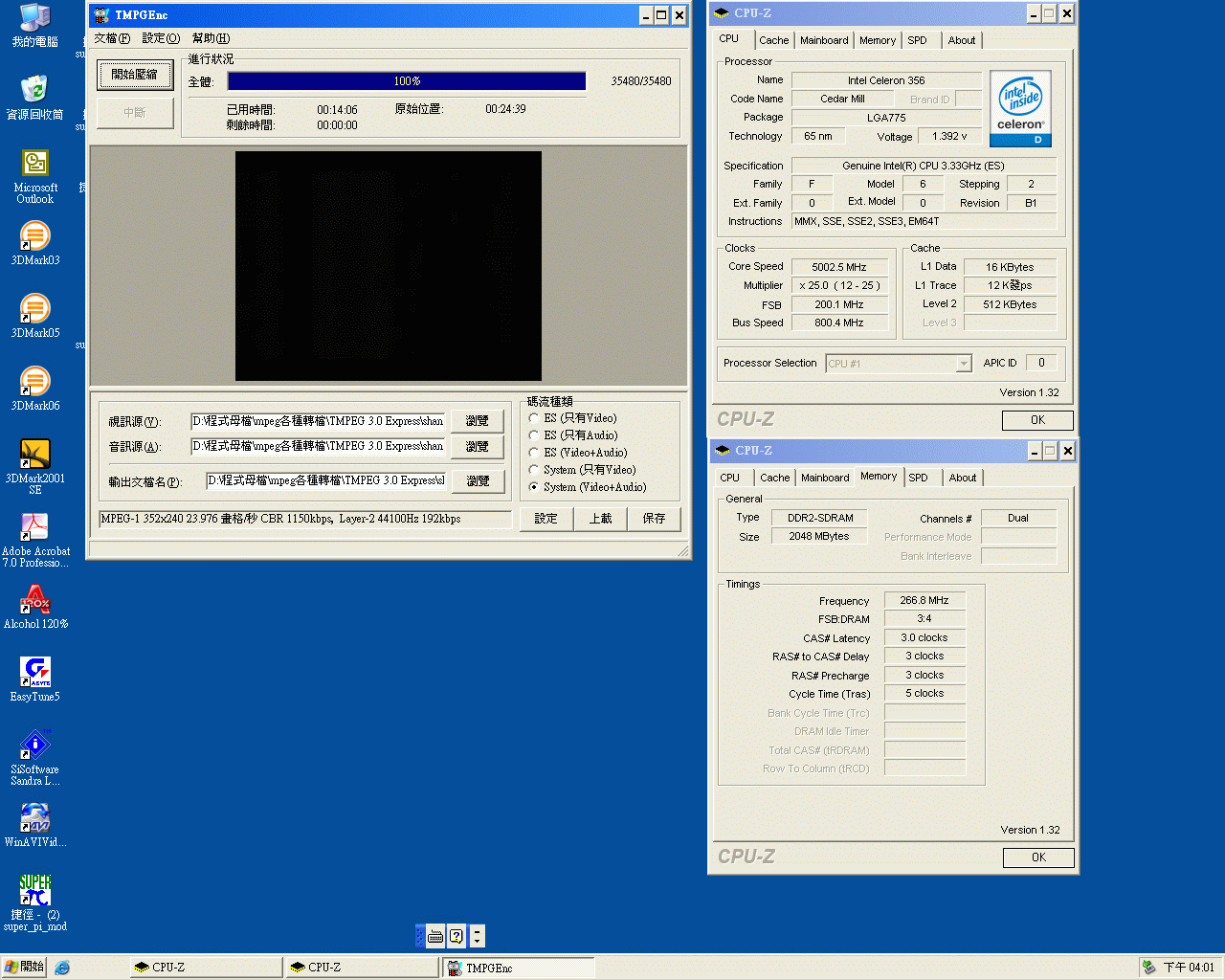Click the Setting button in TMPGEnc
The image size is (1225, 980).
click(x=546, y=519)
